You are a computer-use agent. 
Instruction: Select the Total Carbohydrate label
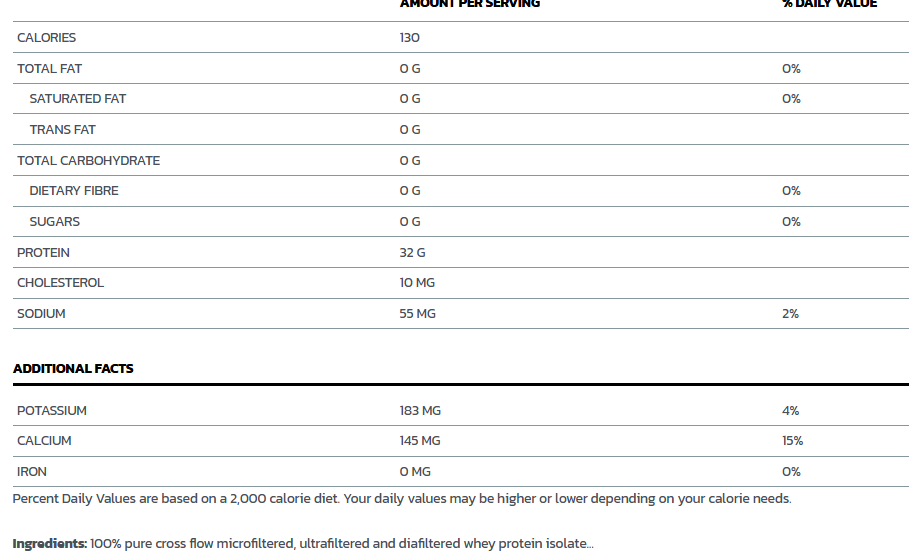click(x=88, y=161)
